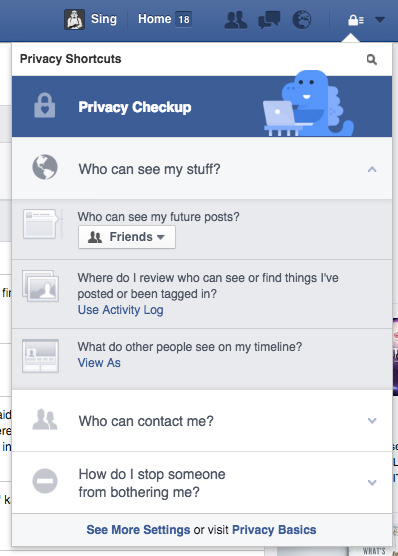Go to the Home tab
The height and width of the screenshot is (556, 398).
tap(154, 19)
